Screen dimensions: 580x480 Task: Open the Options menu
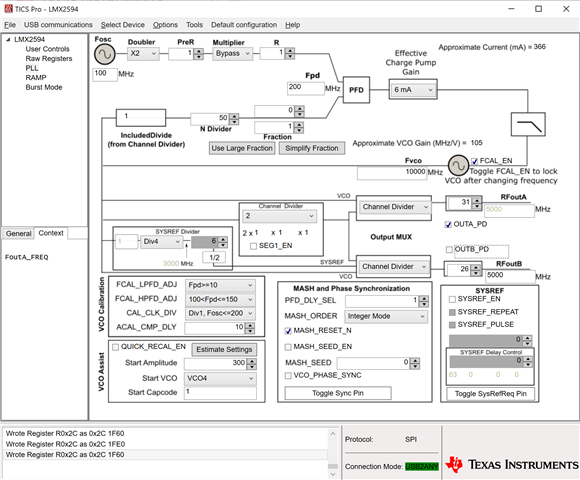165,25
